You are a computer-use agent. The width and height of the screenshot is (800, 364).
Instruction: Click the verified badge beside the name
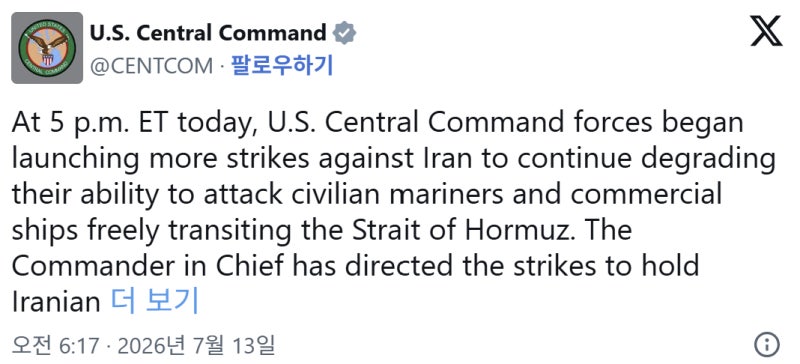tap(344, 34)
